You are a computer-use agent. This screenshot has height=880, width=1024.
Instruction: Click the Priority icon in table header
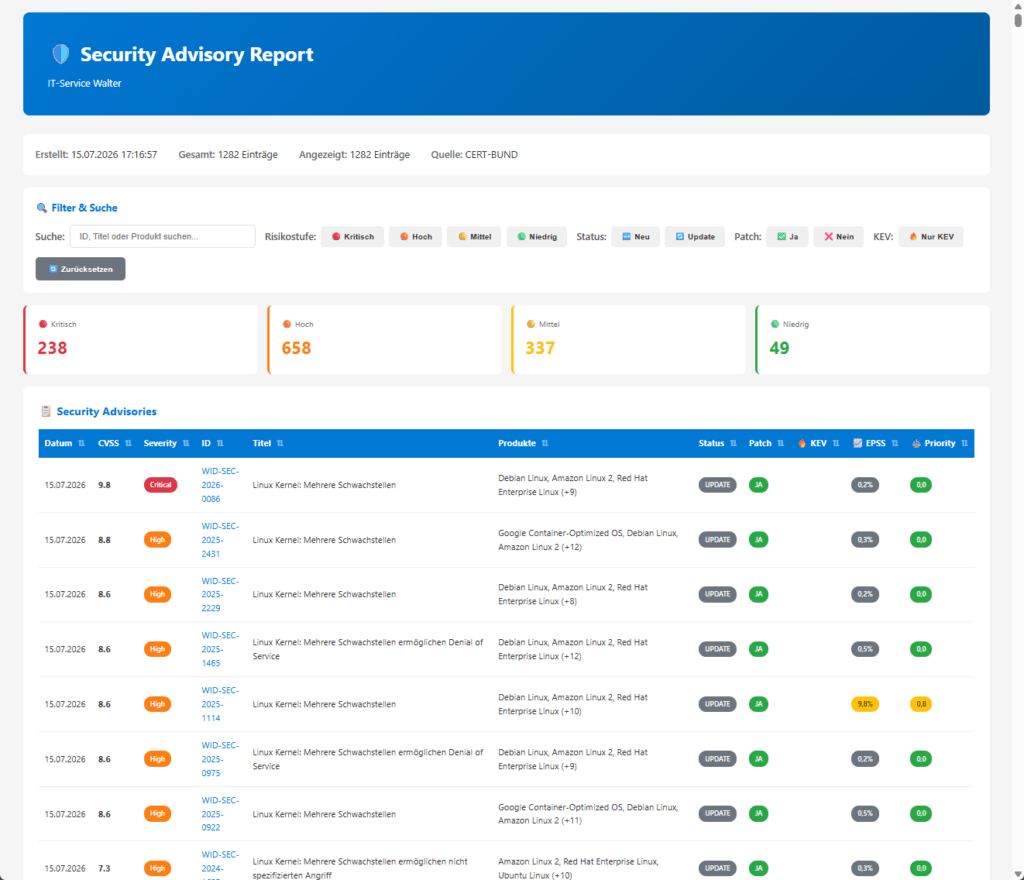pos(916,443)
